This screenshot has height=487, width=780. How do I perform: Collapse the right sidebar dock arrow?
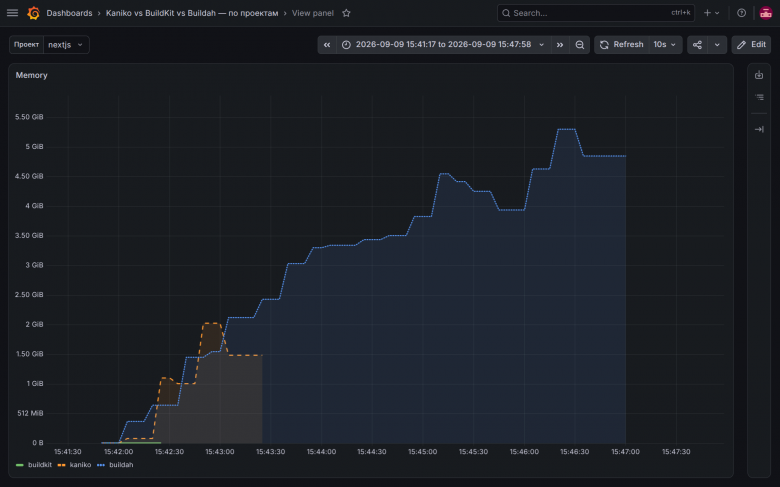point(759,129)
